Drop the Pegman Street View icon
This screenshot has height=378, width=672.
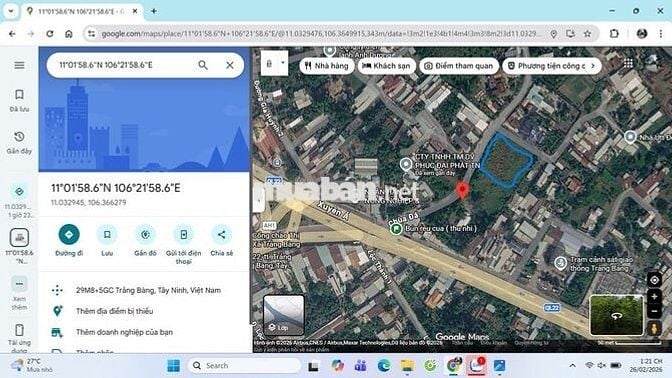[x=654, y=329]
